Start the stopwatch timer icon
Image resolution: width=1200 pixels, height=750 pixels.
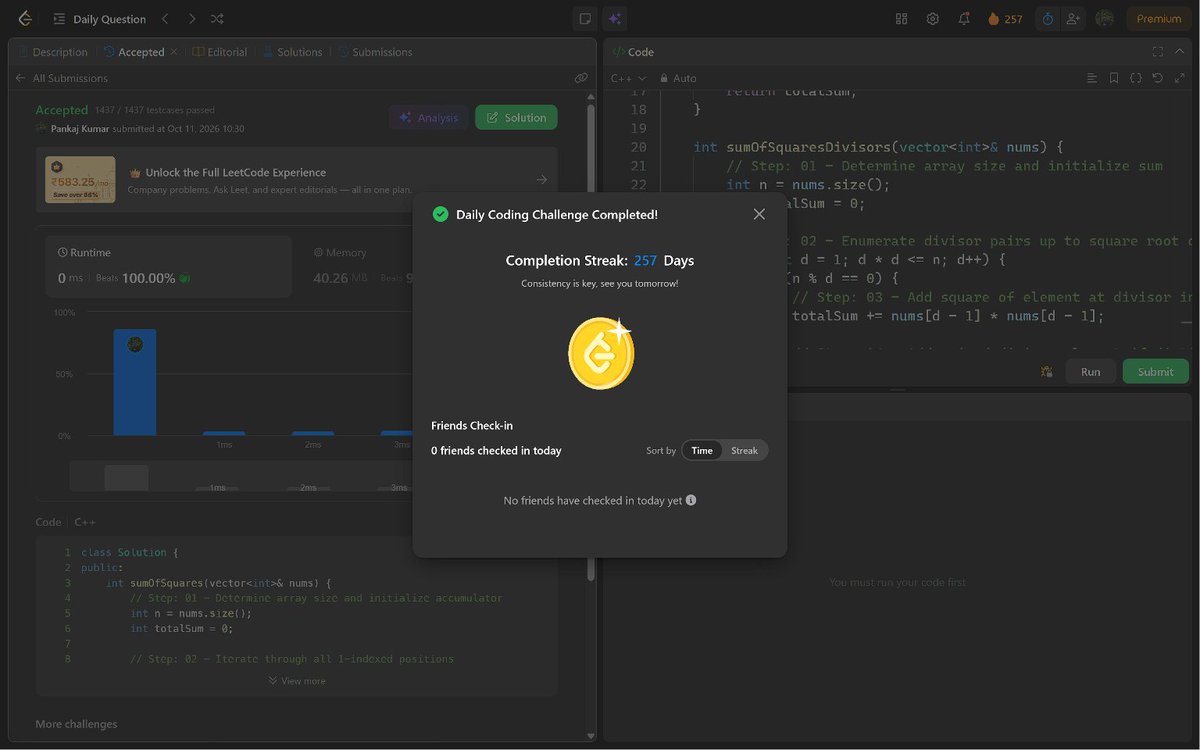pyautogui.click(x=1048, y=19)
